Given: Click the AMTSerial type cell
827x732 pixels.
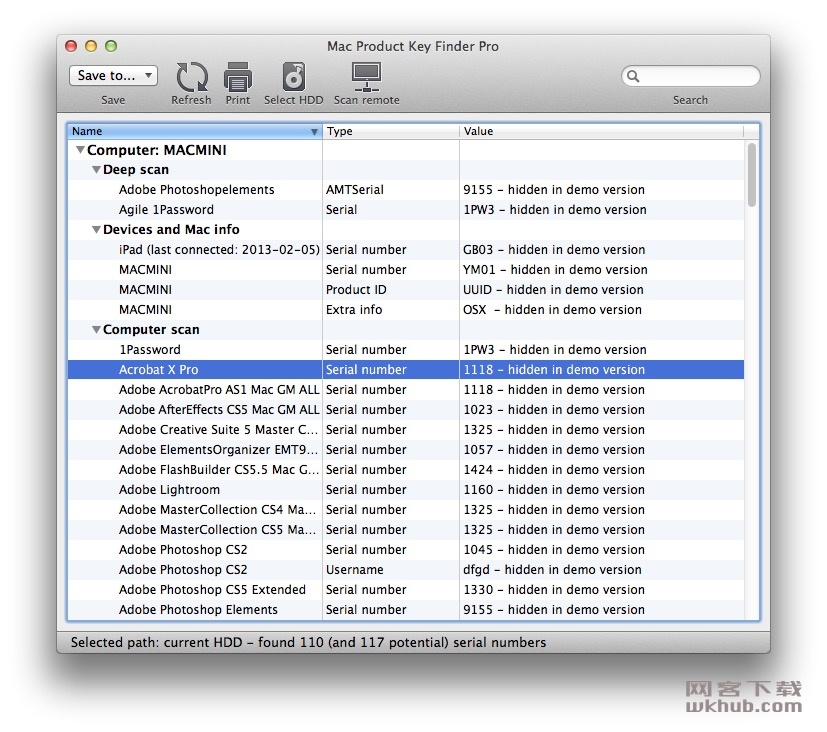Looking at the screenshot, I should (355, 190).
